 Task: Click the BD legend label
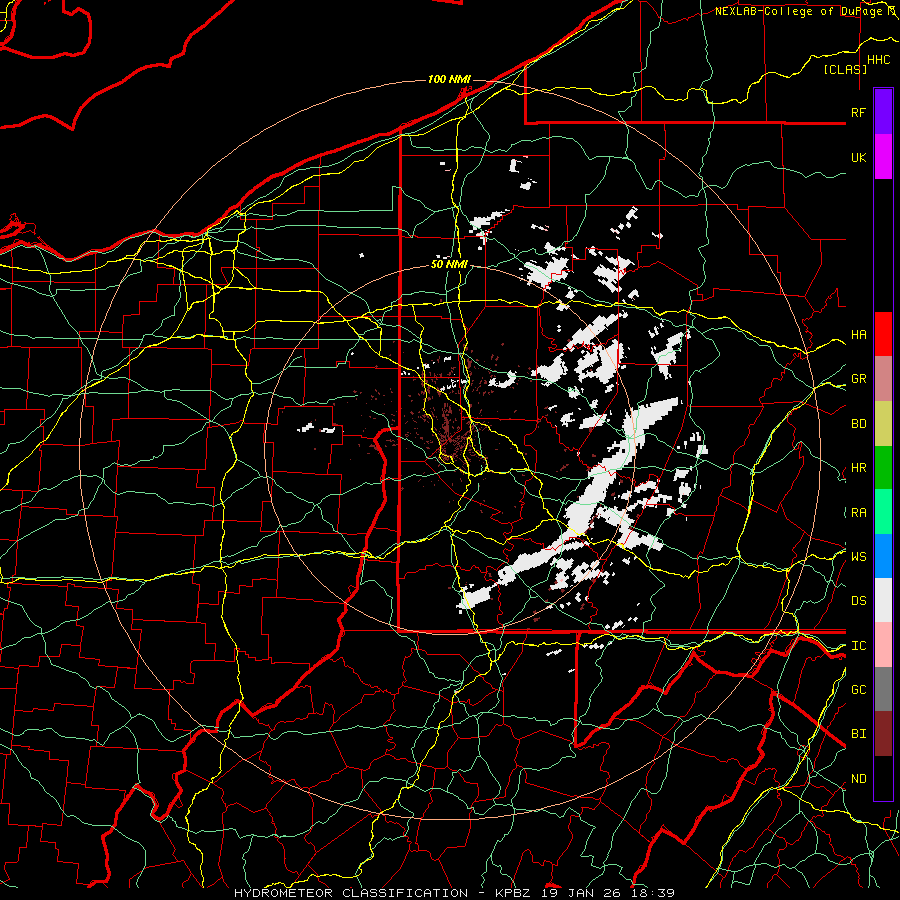coord(859,424)
